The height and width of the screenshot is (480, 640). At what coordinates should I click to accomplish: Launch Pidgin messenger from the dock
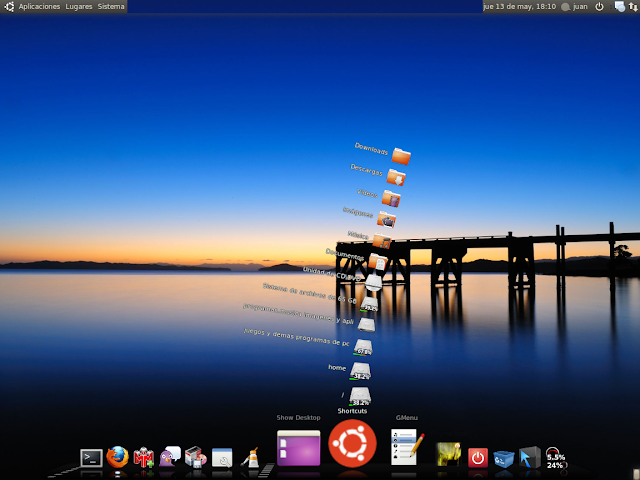point(169,456)
